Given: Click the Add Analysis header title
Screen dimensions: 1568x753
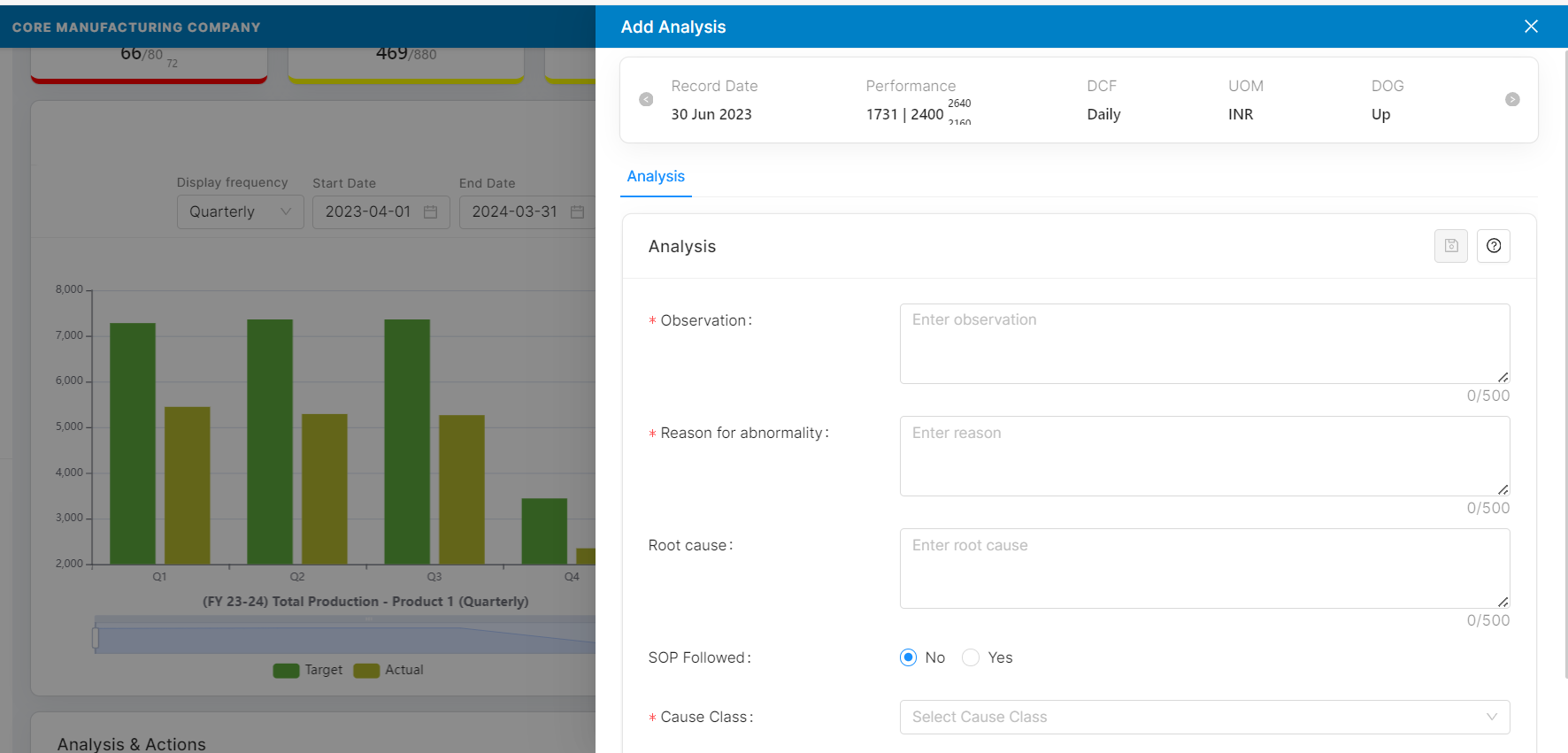Looking at the screenshot, I should 673,27.
